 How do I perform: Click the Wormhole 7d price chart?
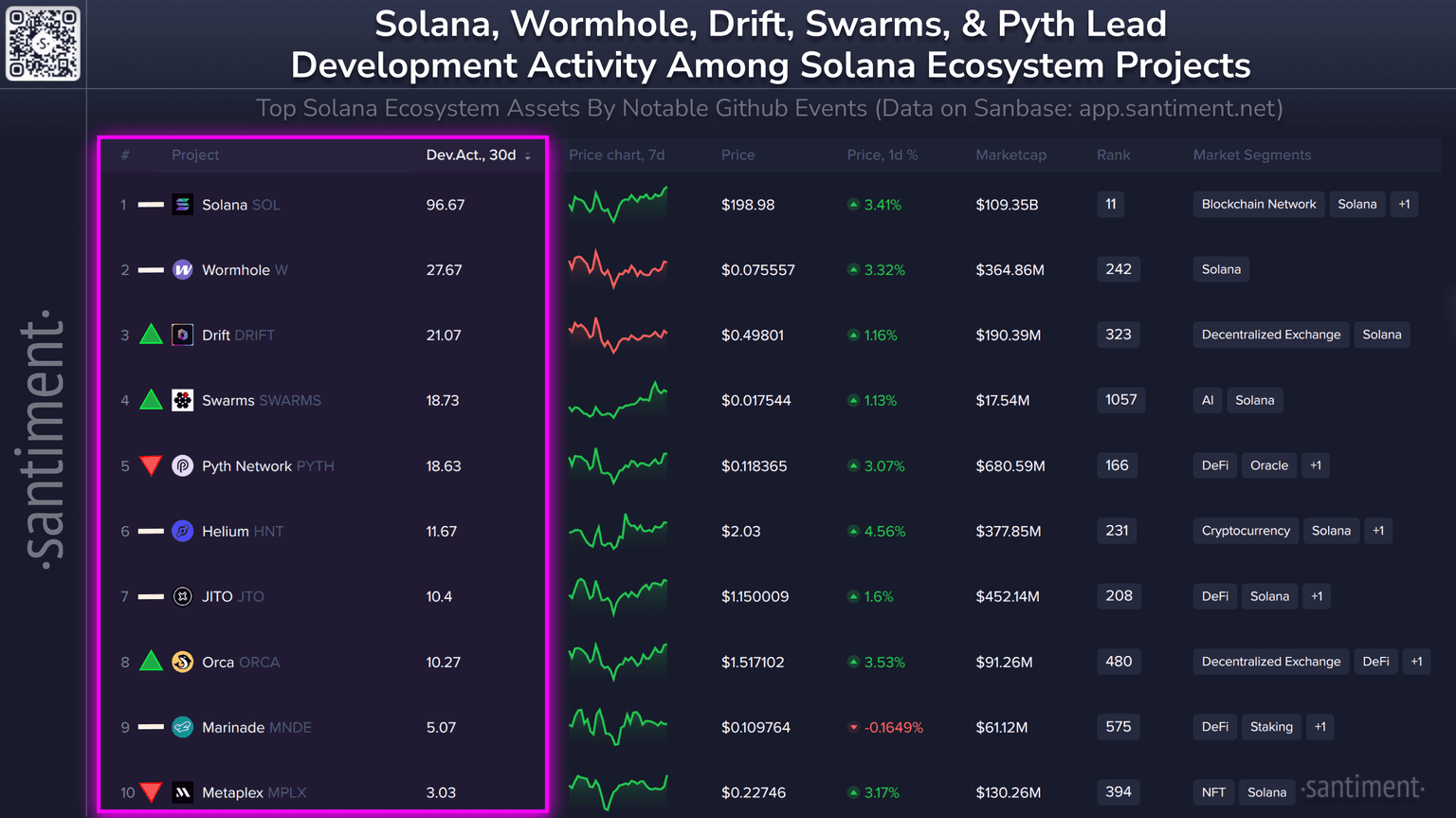(618, 269)
